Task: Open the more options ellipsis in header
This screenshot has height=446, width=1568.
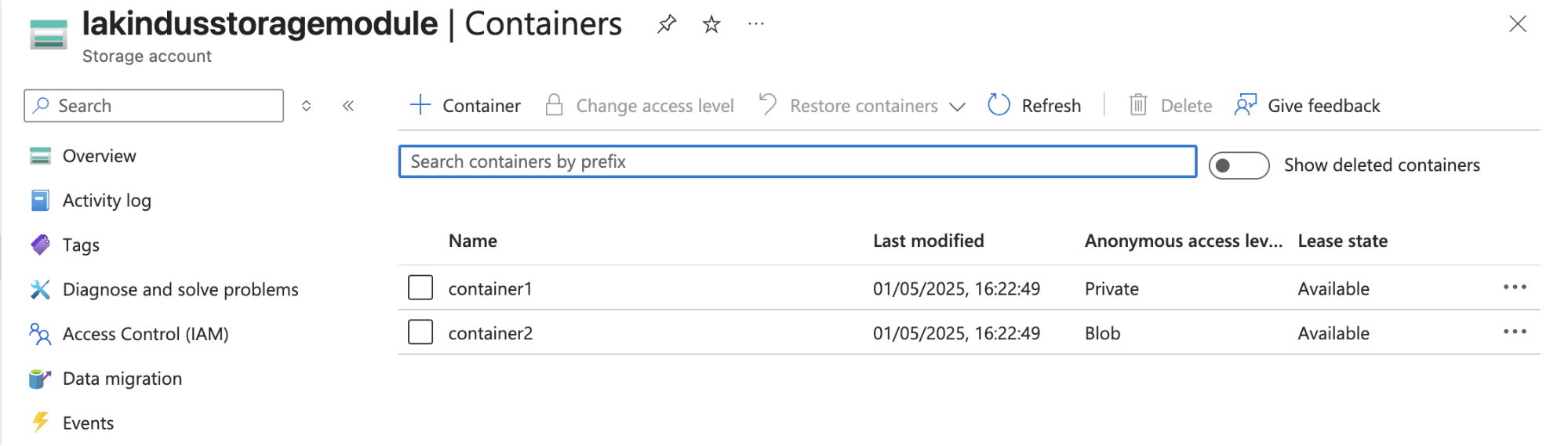Action: [x=756, y=24]
